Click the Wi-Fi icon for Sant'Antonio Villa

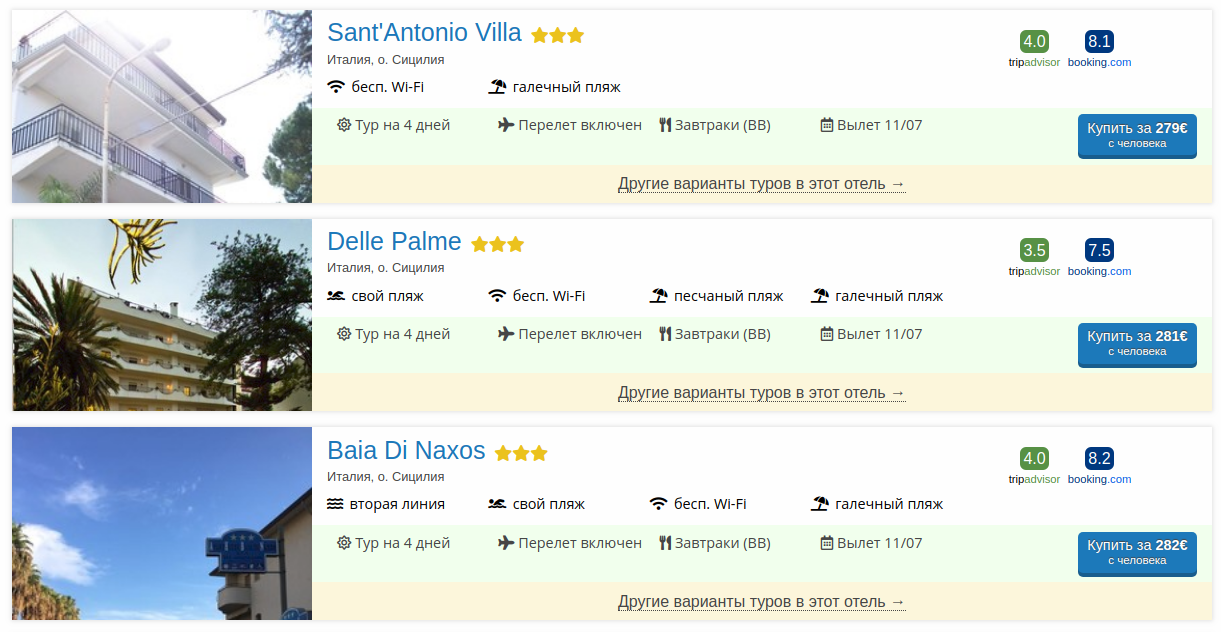point(336,87)
